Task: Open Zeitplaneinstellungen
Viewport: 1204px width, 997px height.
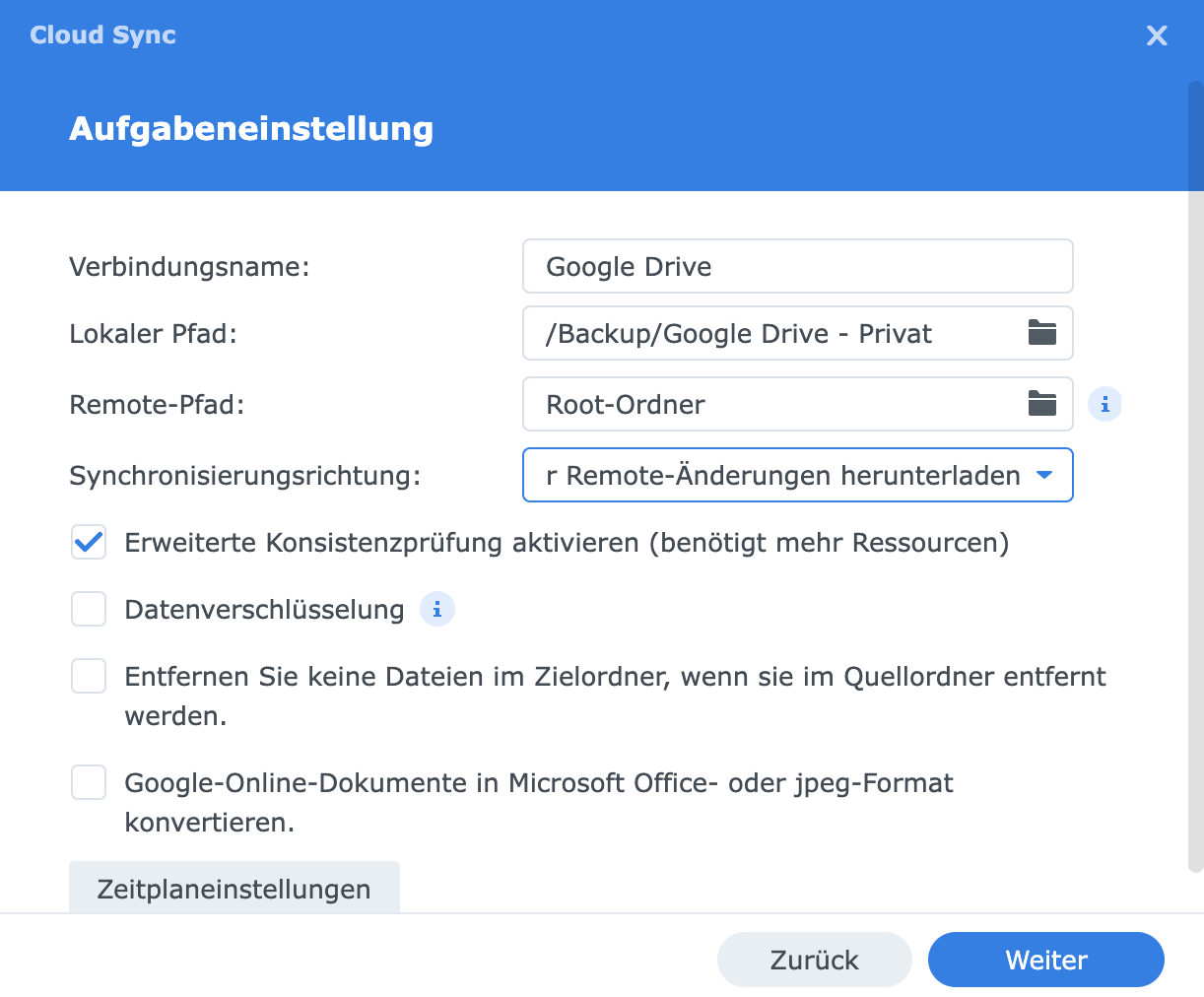Action: (x=234, y=888)
